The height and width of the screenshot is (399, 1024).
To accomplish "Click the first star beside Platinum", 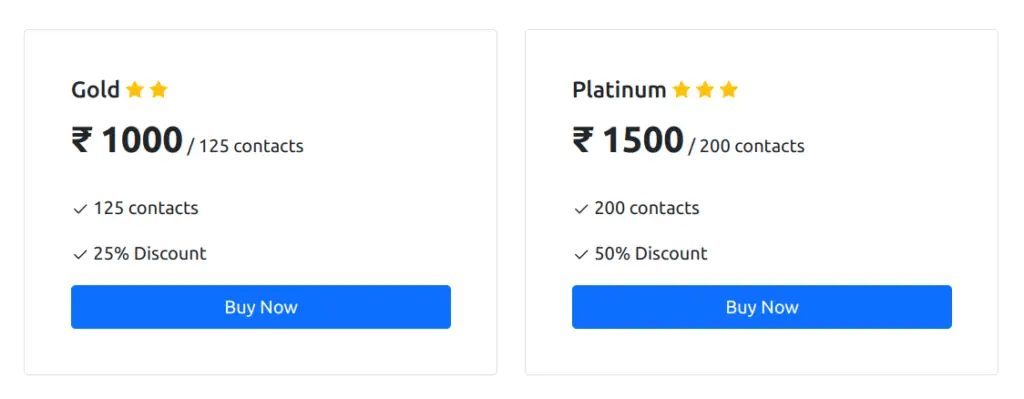I will point(681,89).
